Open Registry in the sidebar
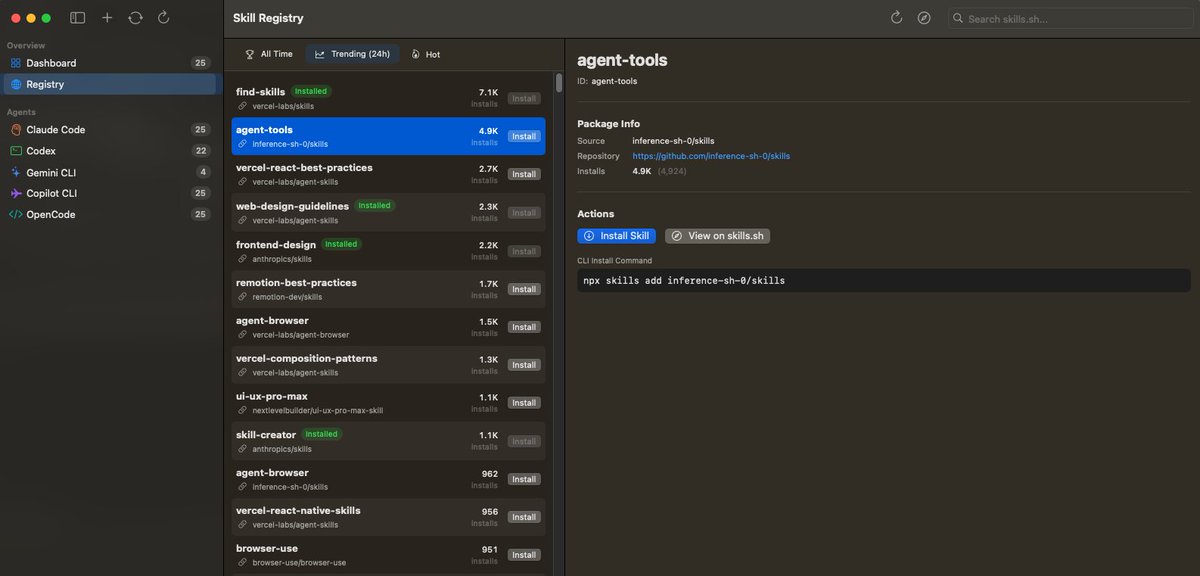Viewport: 1200px width, 576px height. (x=109, y=84)
